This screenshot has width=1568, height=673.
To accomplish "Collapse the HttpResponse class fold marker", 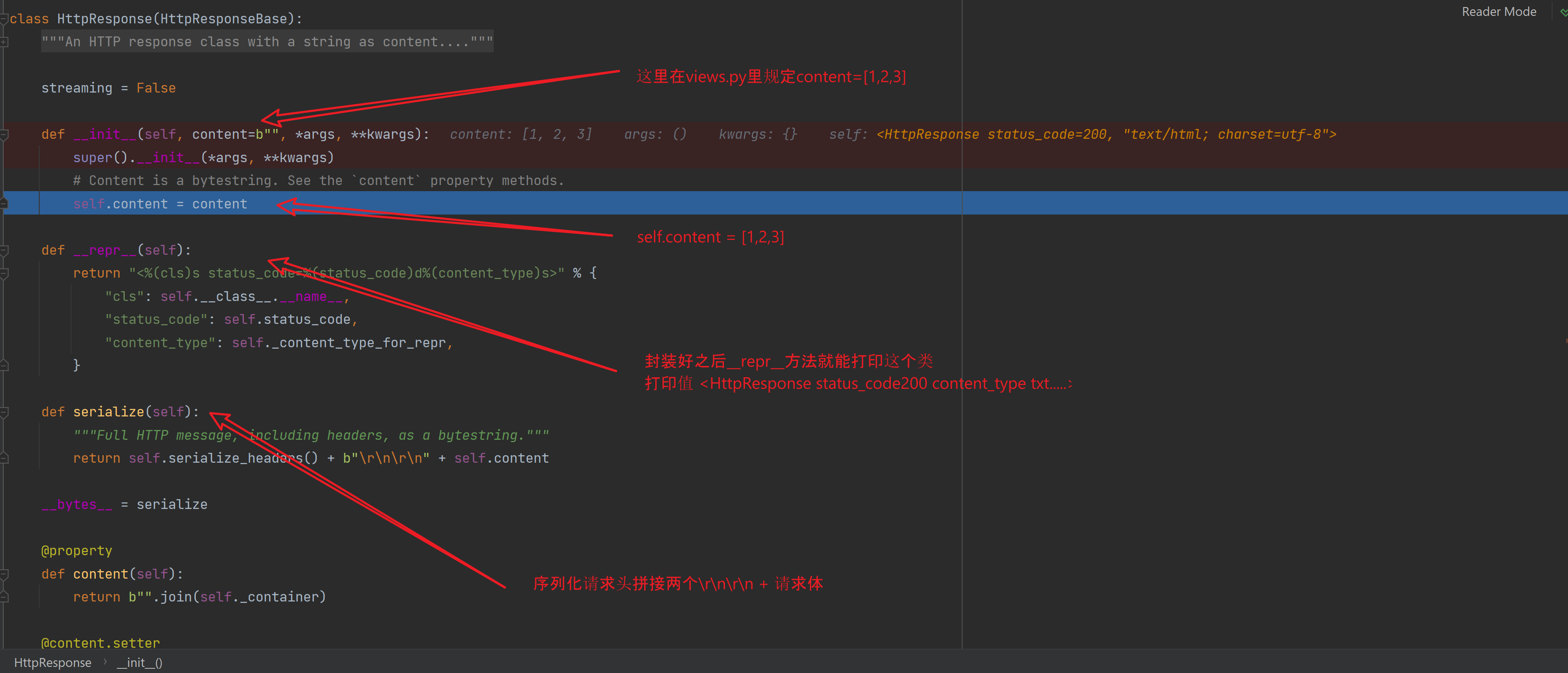I will coord(4,19).
